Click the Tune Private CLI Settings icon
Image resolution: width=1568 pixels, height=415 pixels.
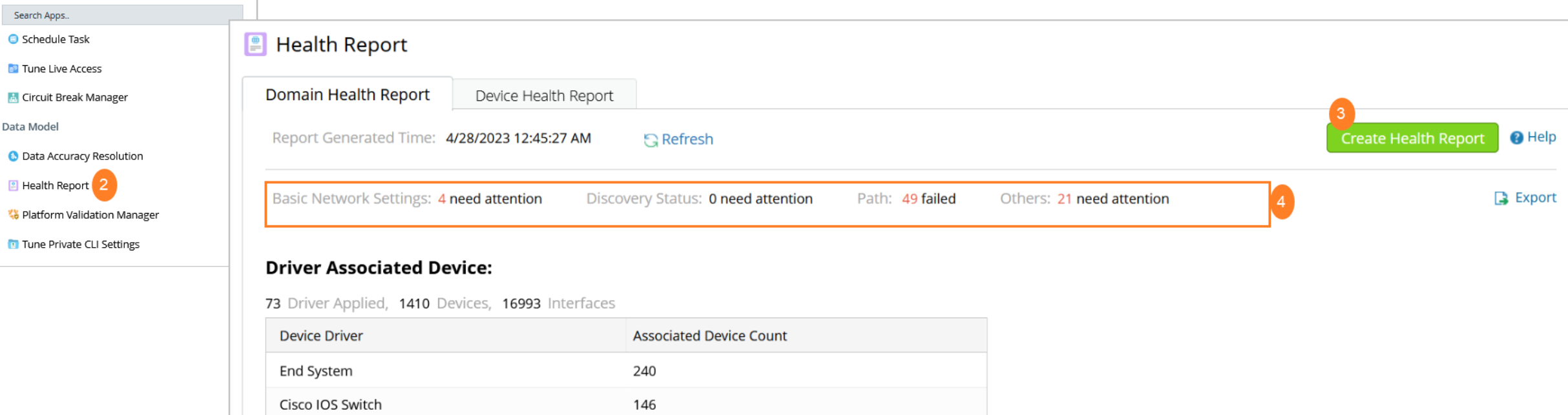(13, 245)
